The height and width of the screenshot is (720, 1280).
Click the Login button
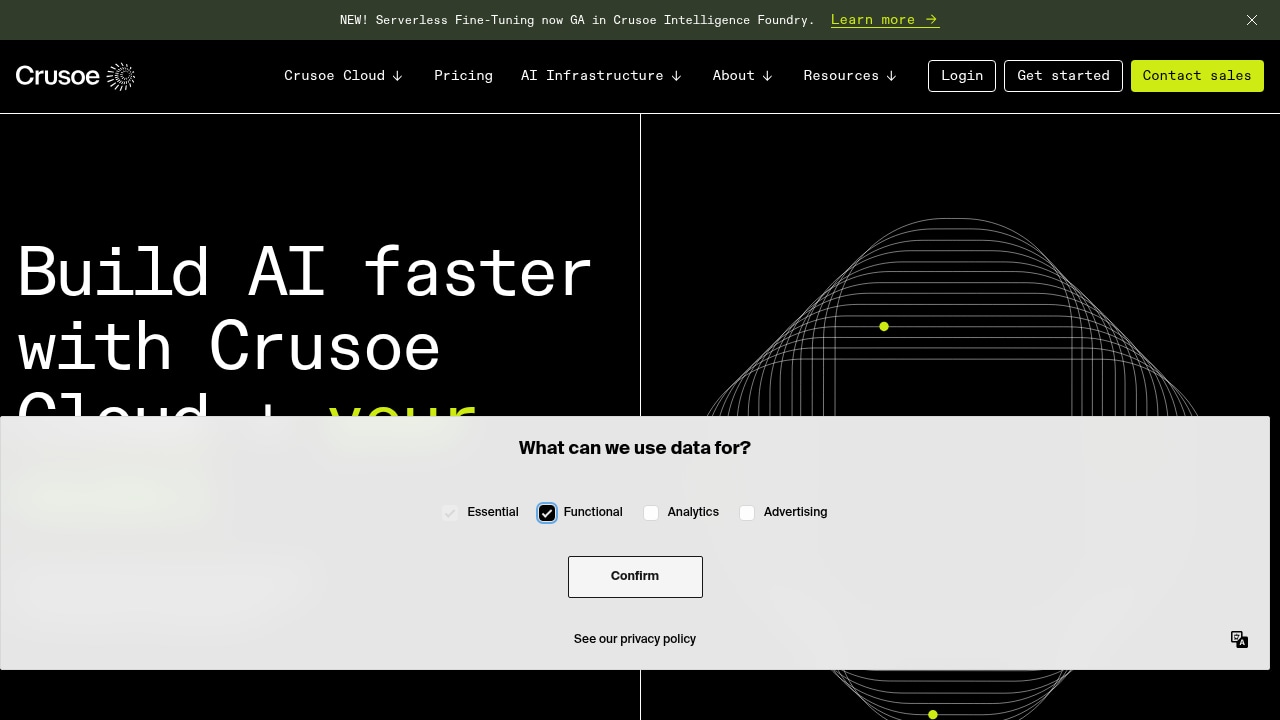962,76
